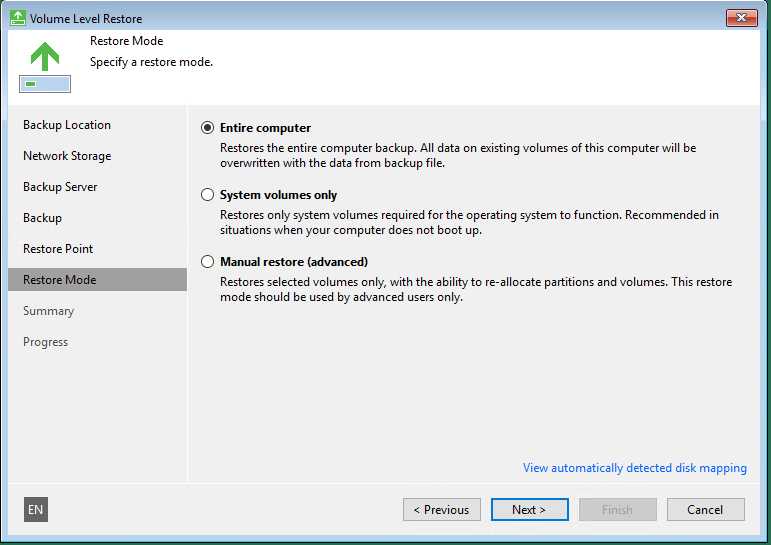Go to the Network Storage step
Image resolution: width=771 pixels, height=545 pixels.
67,156
